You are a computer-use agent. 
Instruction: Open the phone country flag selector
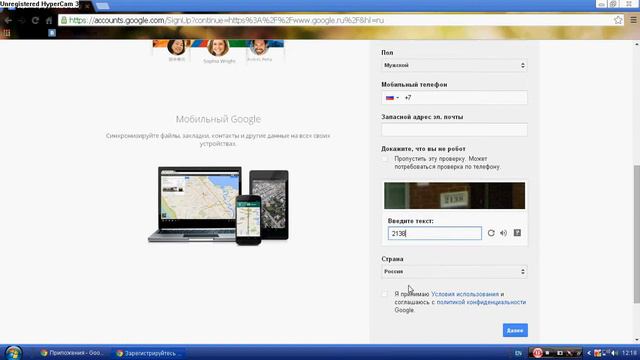pyautogui.click(x=392, y=98)
